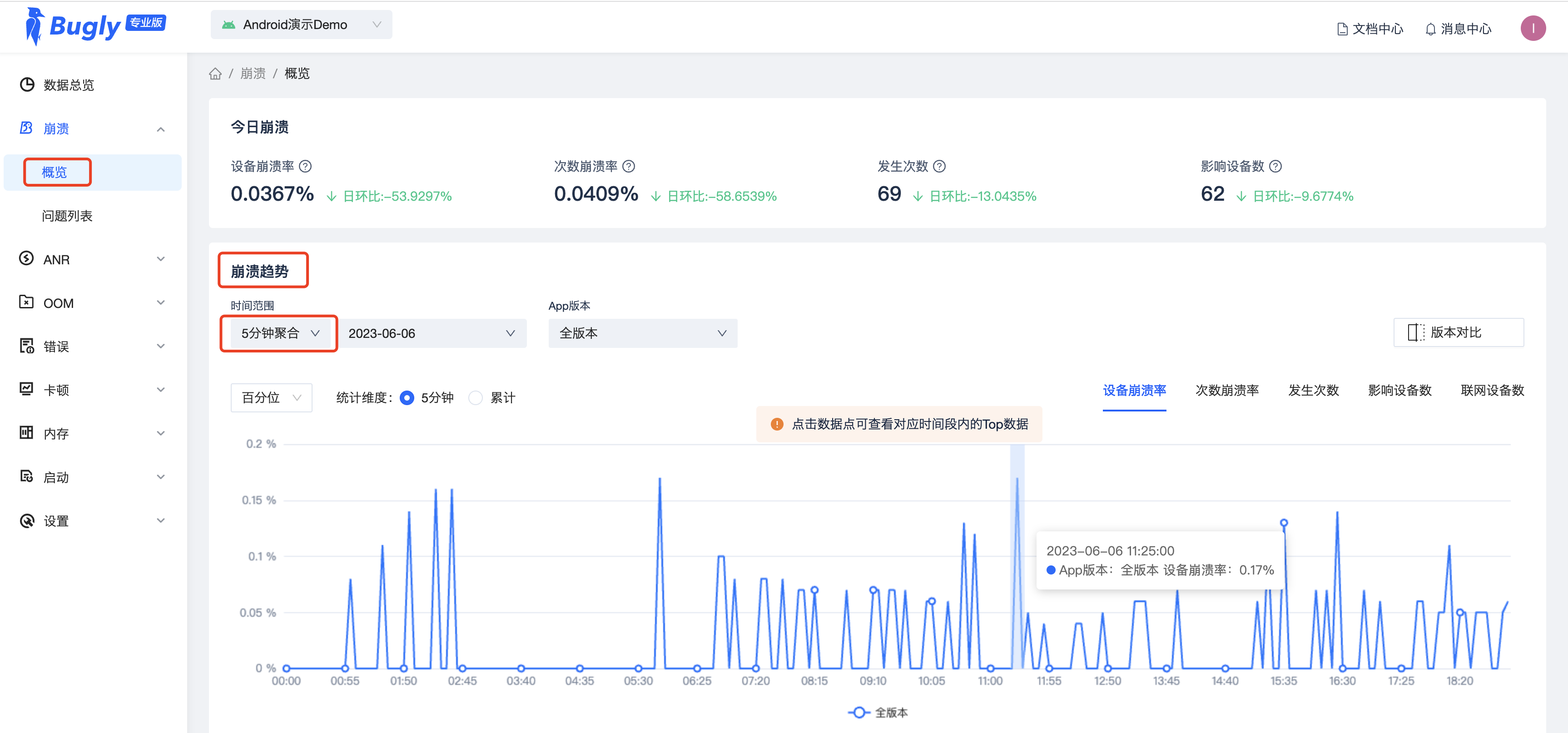Click the chart data point at 09:10
This screenshot has height=733, width=1568.
coord(873,590)
